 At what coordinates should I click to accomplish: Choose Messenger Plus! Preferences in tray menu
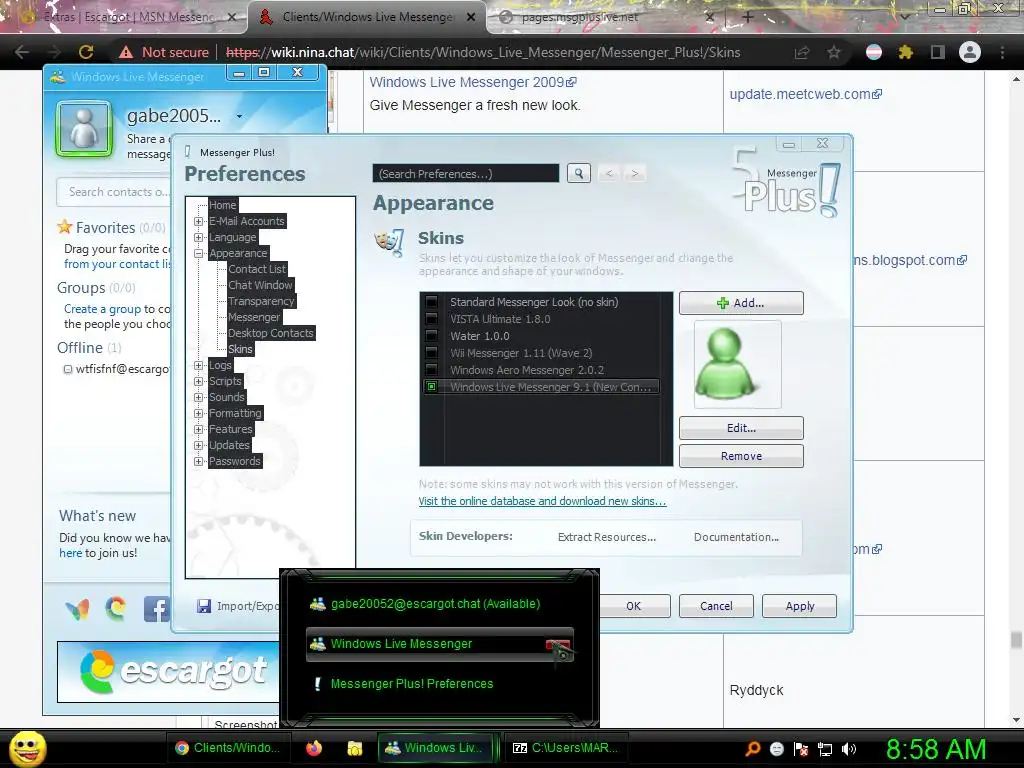tap(412, 684)
